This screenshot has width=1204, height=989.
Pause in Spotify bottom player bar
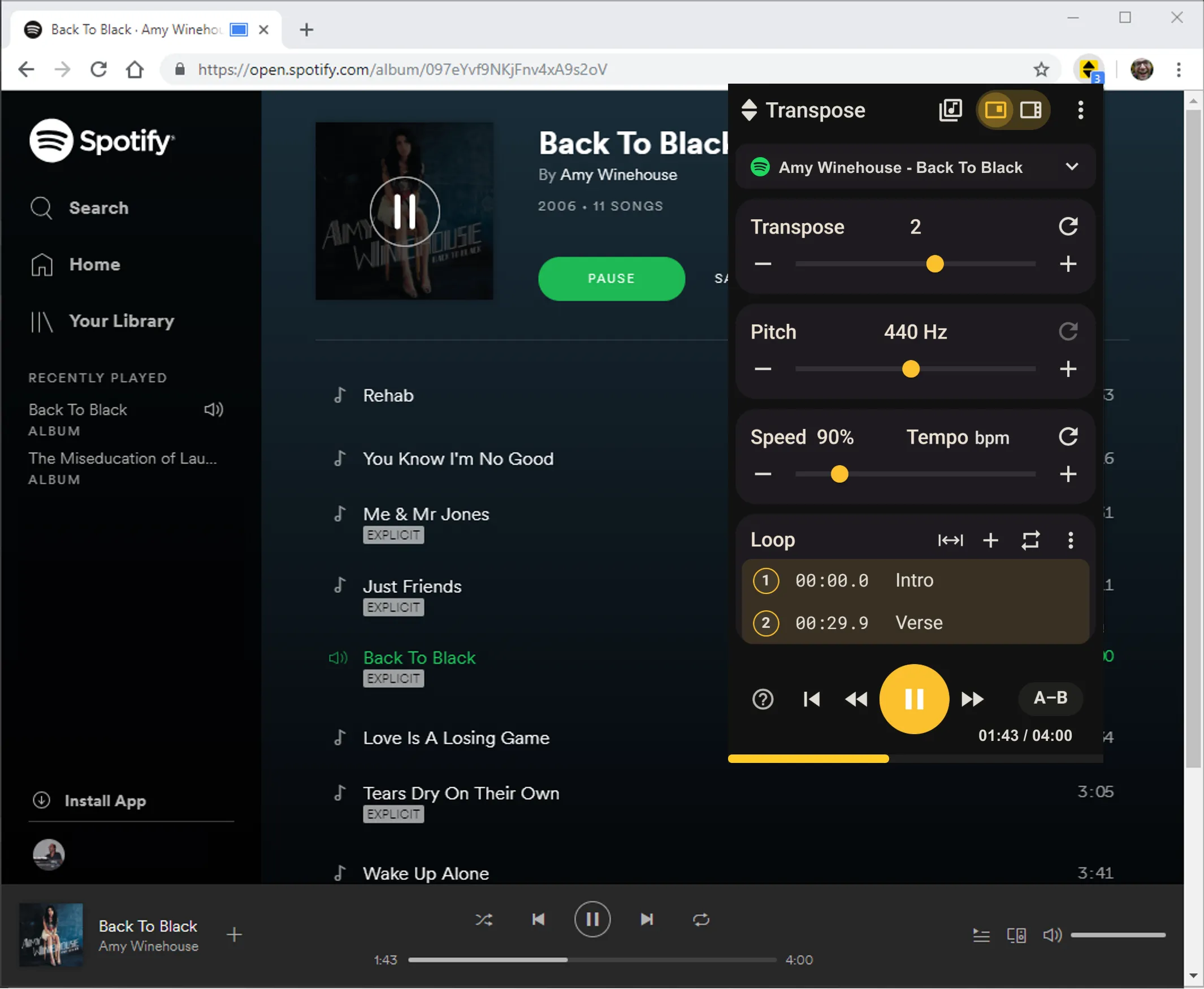click(592, 919)
